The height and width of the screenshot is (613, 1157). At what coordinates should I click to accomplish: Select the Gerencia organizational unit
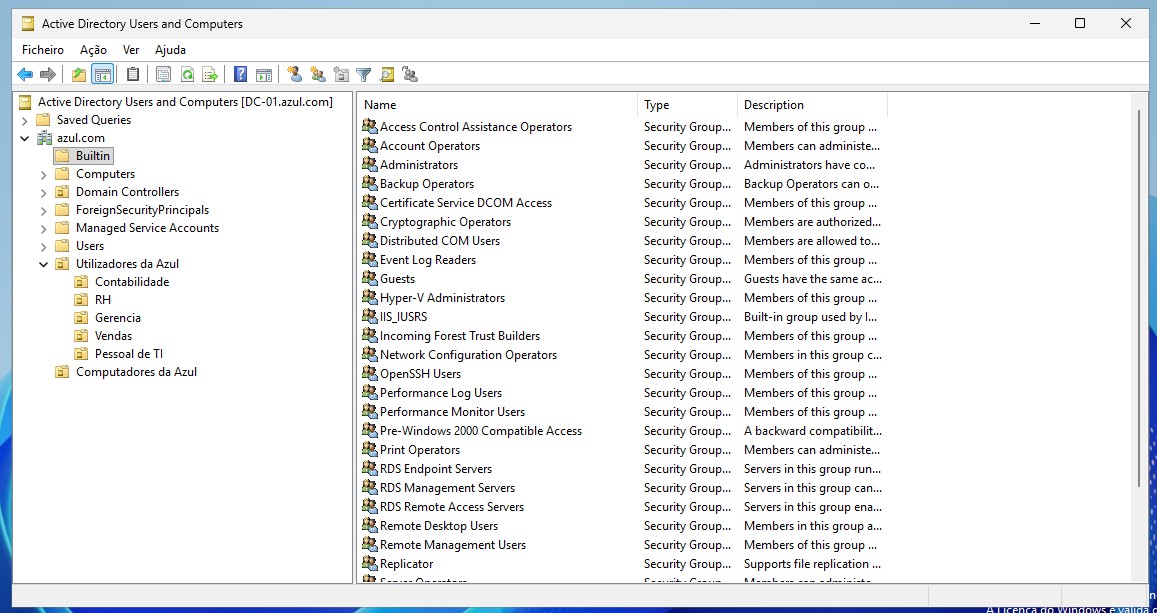117,318
